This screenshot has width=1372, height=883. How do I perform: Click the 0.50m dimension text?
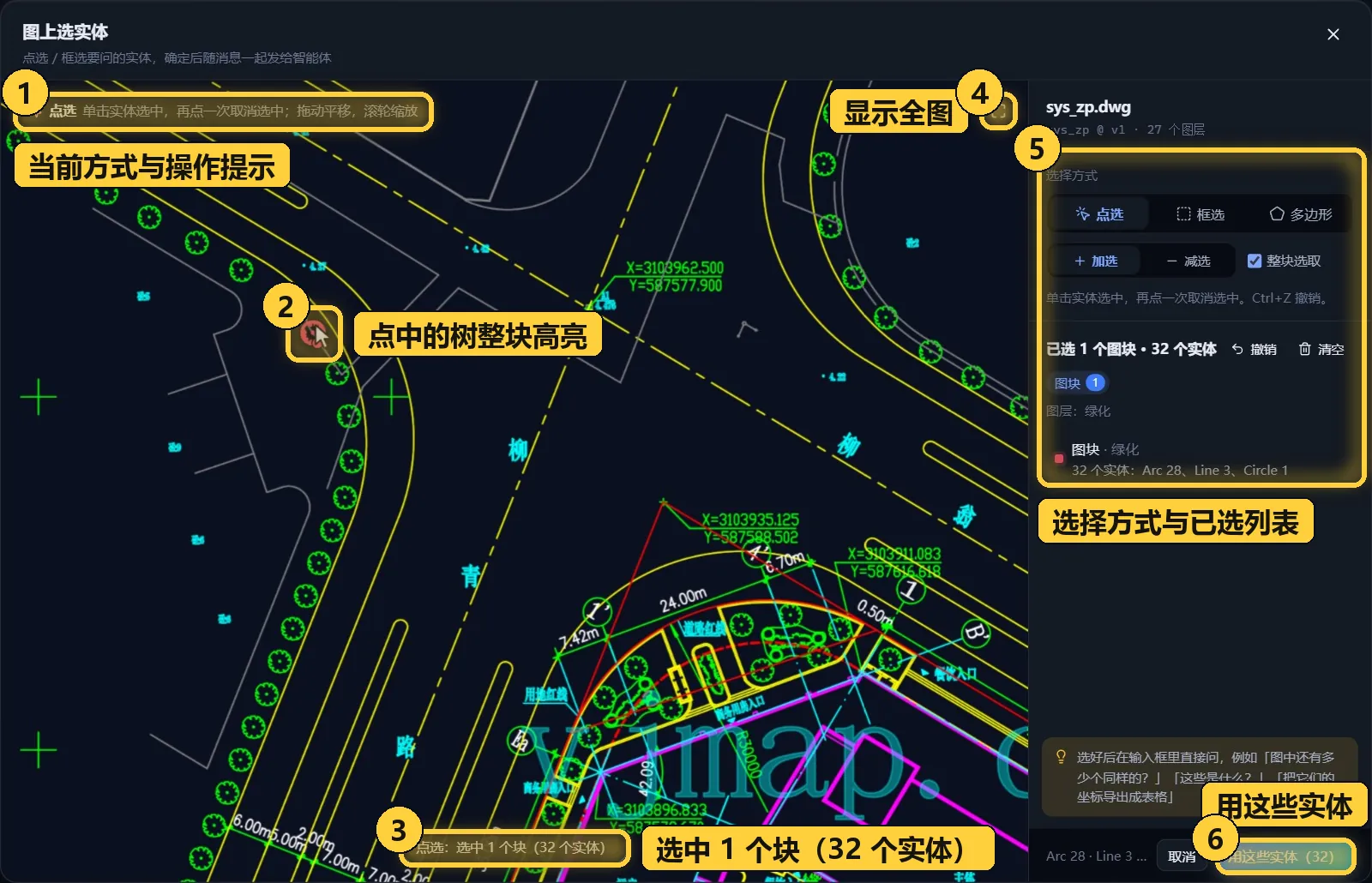coord(876,611)
